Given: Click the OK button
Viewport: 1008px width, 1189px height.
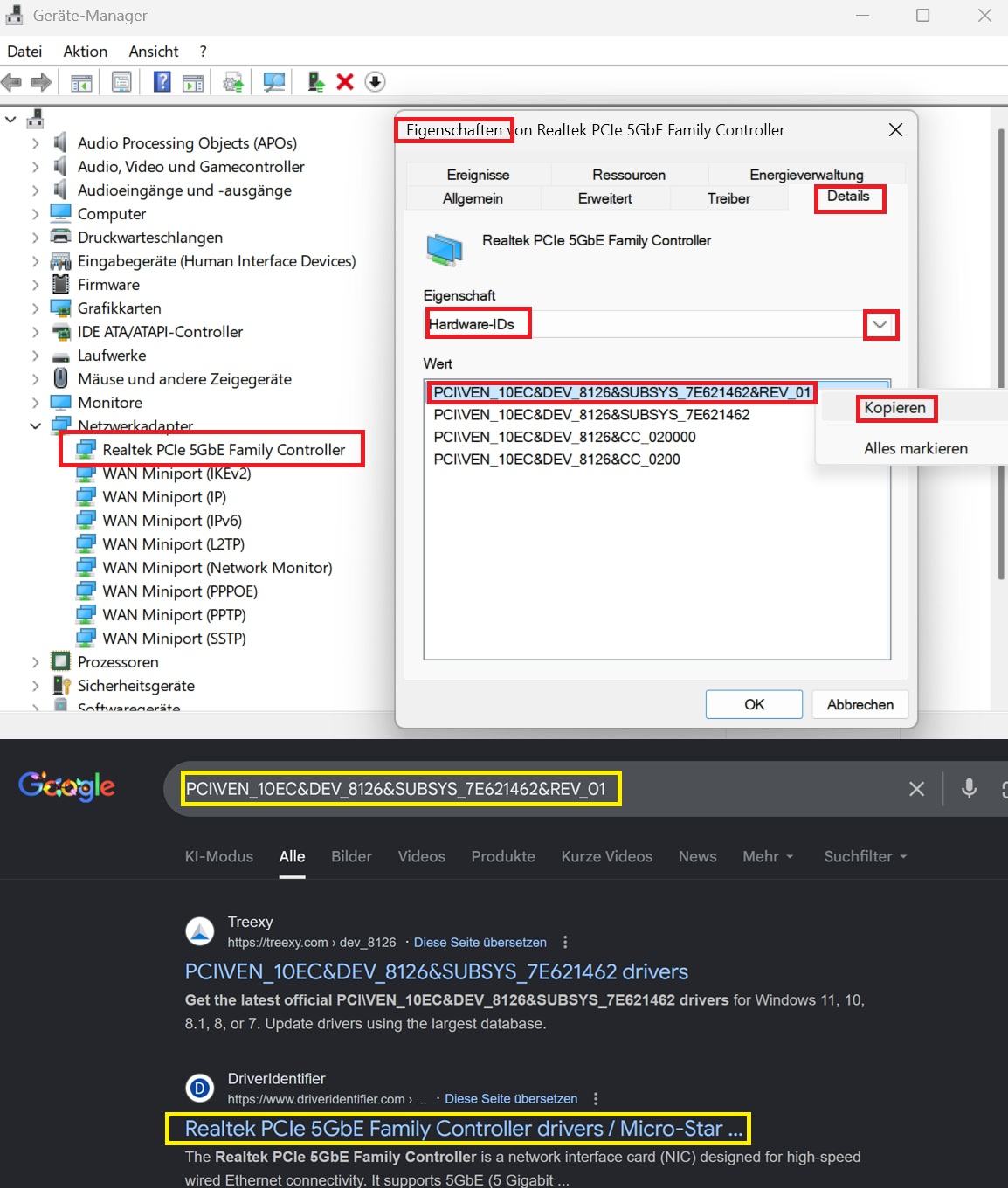Looking at the screenshot, I should click(x=754, y=704).
